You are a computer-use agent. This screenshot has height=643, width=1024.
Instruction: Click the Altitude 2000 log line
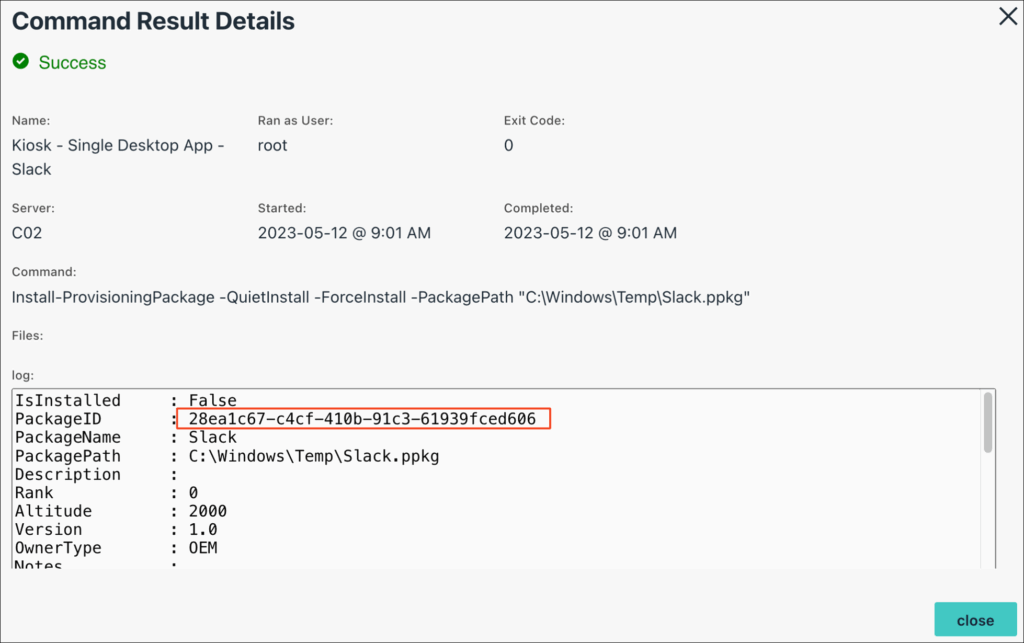click(121, 511)
